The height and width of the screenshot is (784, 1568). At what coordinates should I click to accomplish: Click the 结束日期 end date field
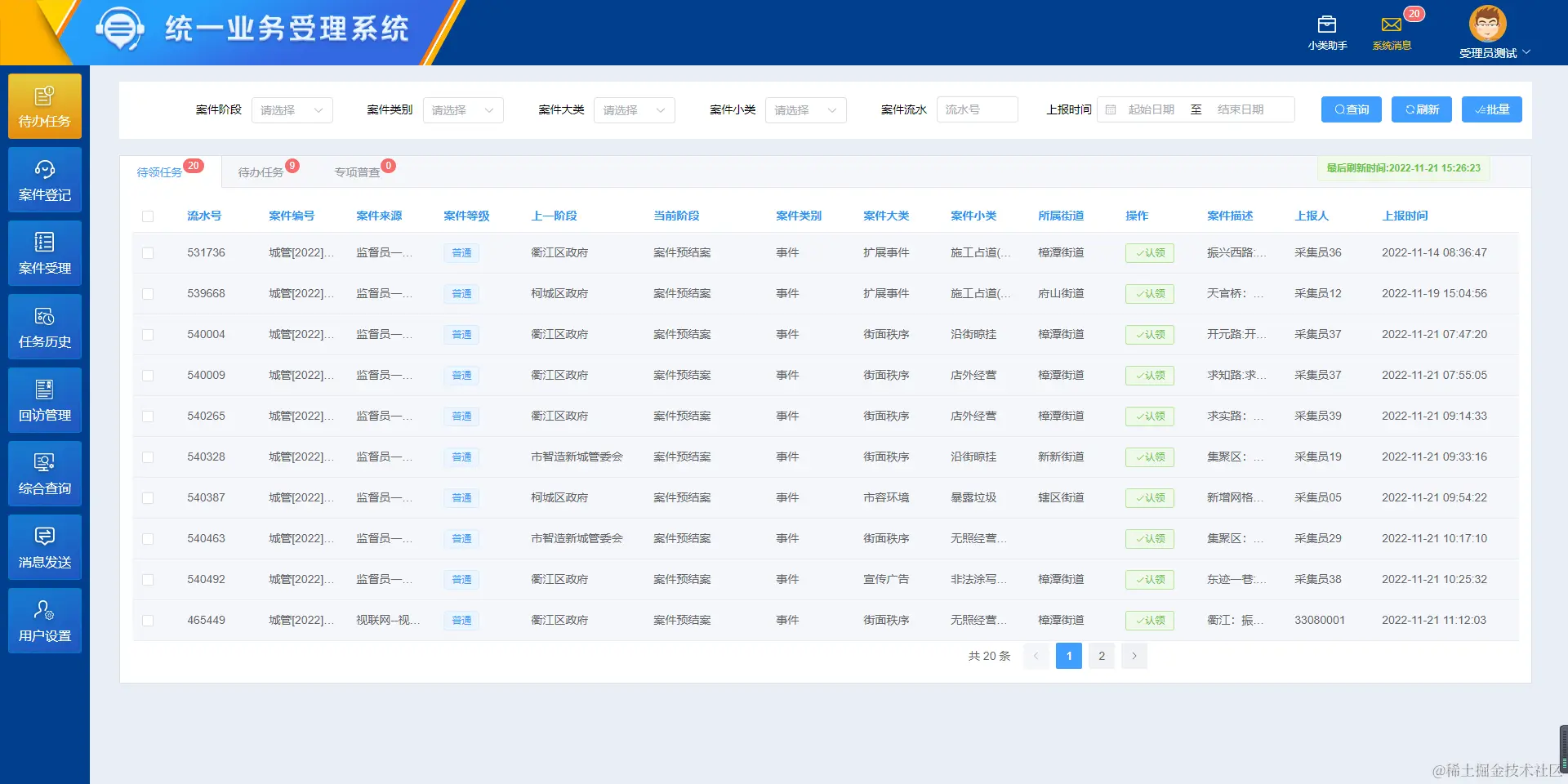1241,109
